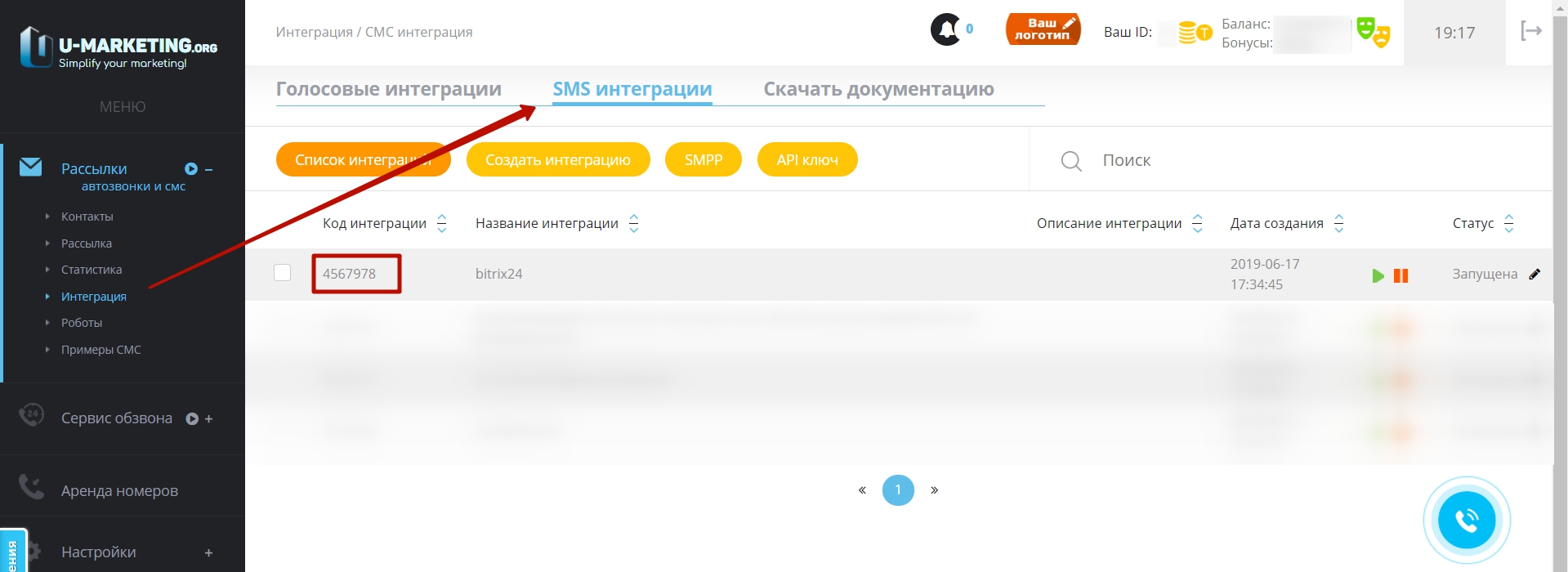Edit bitrix24 integration via pencil icon
The image size is (1568, 572).
(1534, 274)
